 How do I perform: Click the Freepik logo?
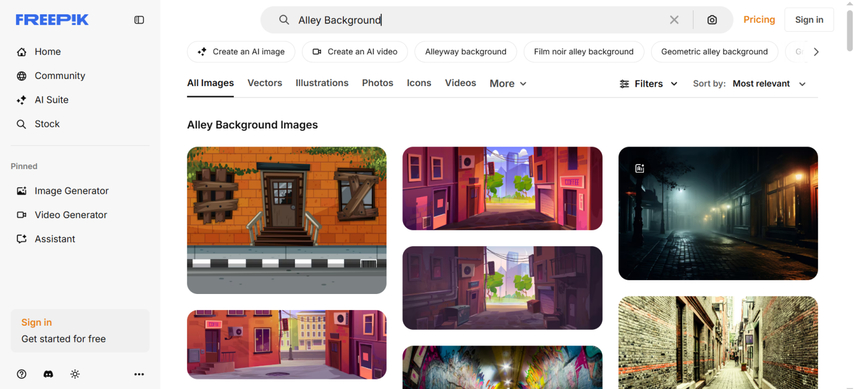[x=52, y=20]
